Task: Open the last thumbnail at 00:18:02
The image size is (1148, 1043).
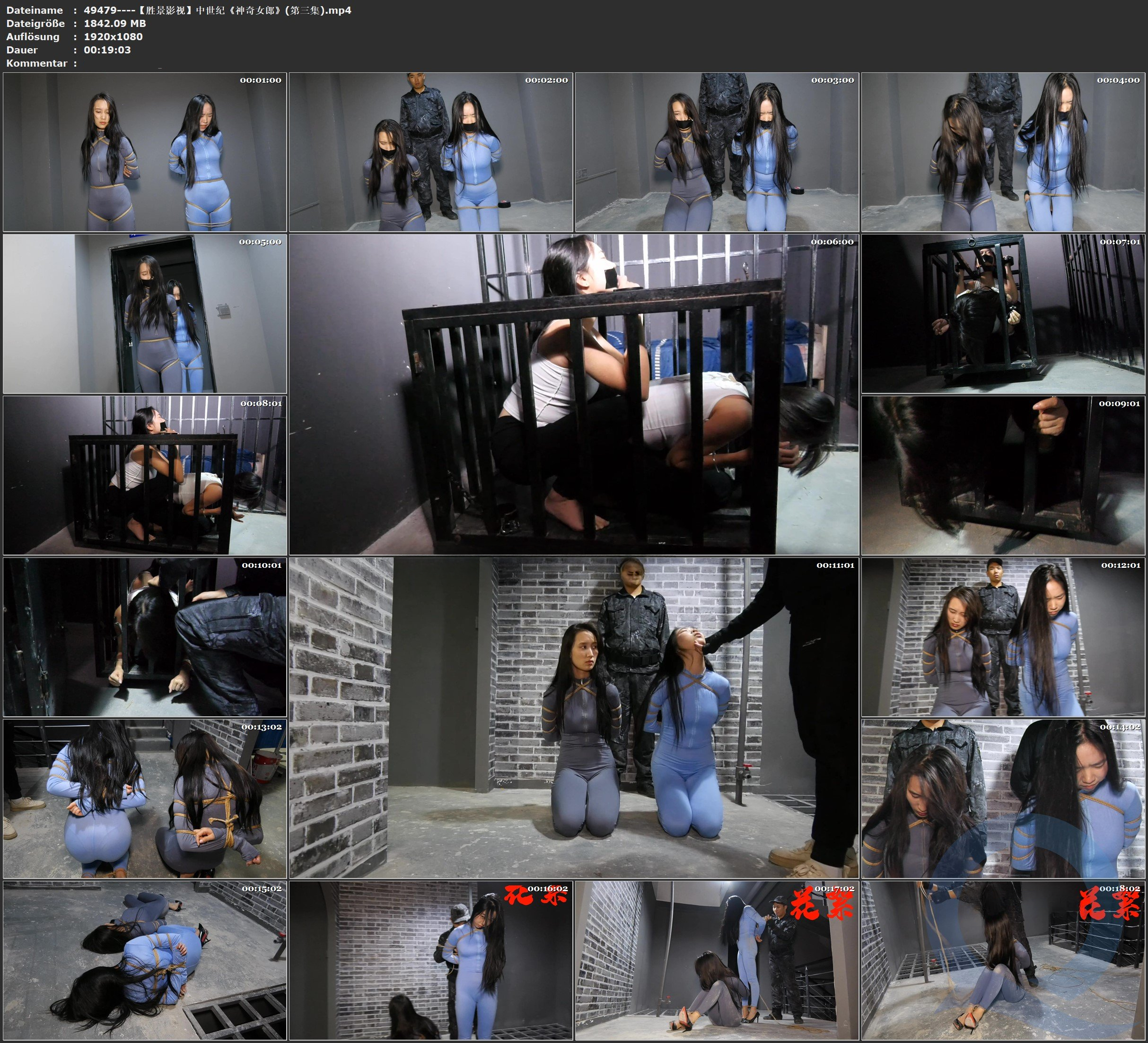Action: tap(1003, 960)
